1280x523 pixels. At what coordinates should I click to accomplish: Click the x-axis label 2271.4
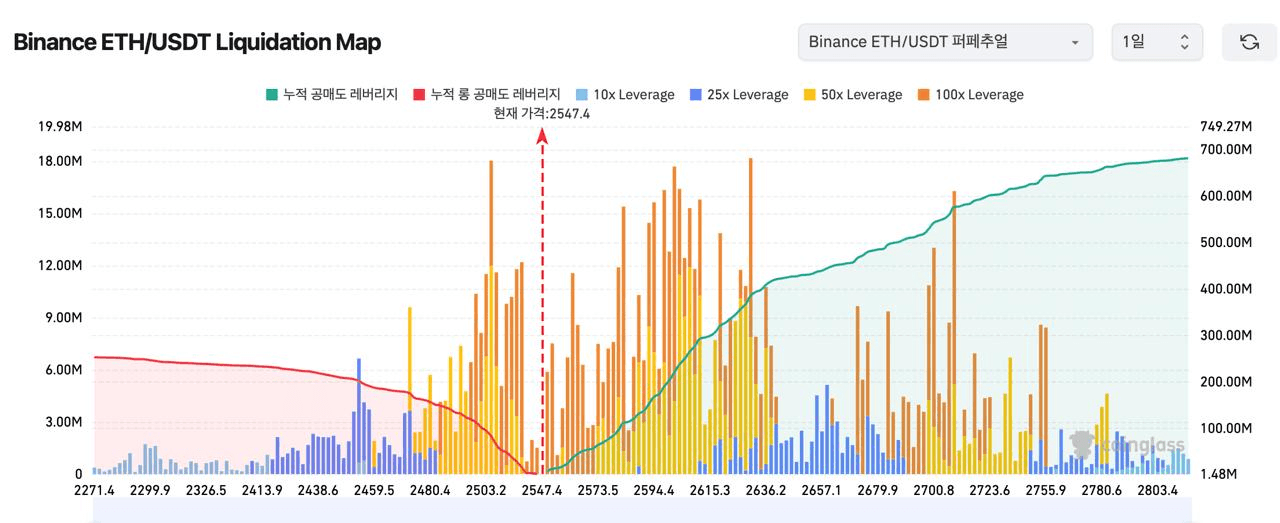(x=94, y=491)
